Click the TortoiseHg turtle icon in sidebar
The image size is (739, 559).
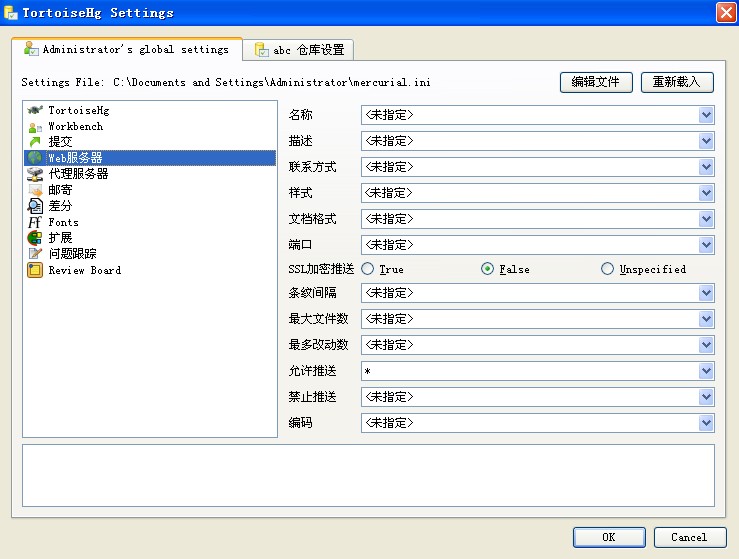pos(35,110)
